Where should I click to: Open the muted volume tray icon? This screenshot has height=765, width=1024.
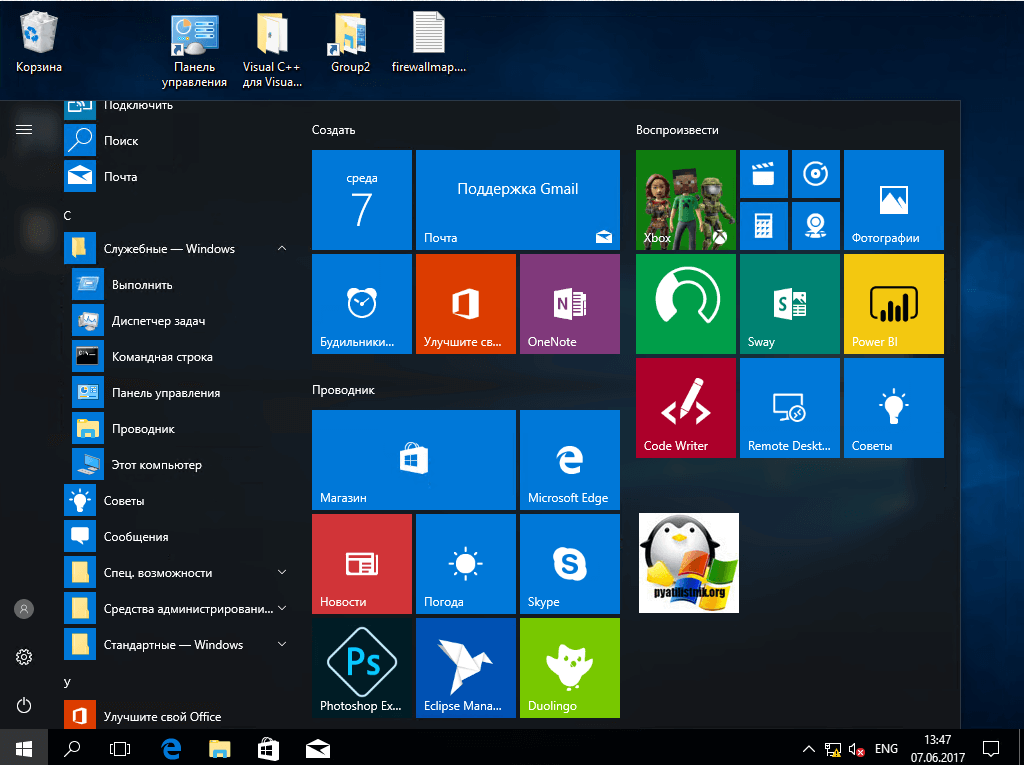tap(857, 750)
